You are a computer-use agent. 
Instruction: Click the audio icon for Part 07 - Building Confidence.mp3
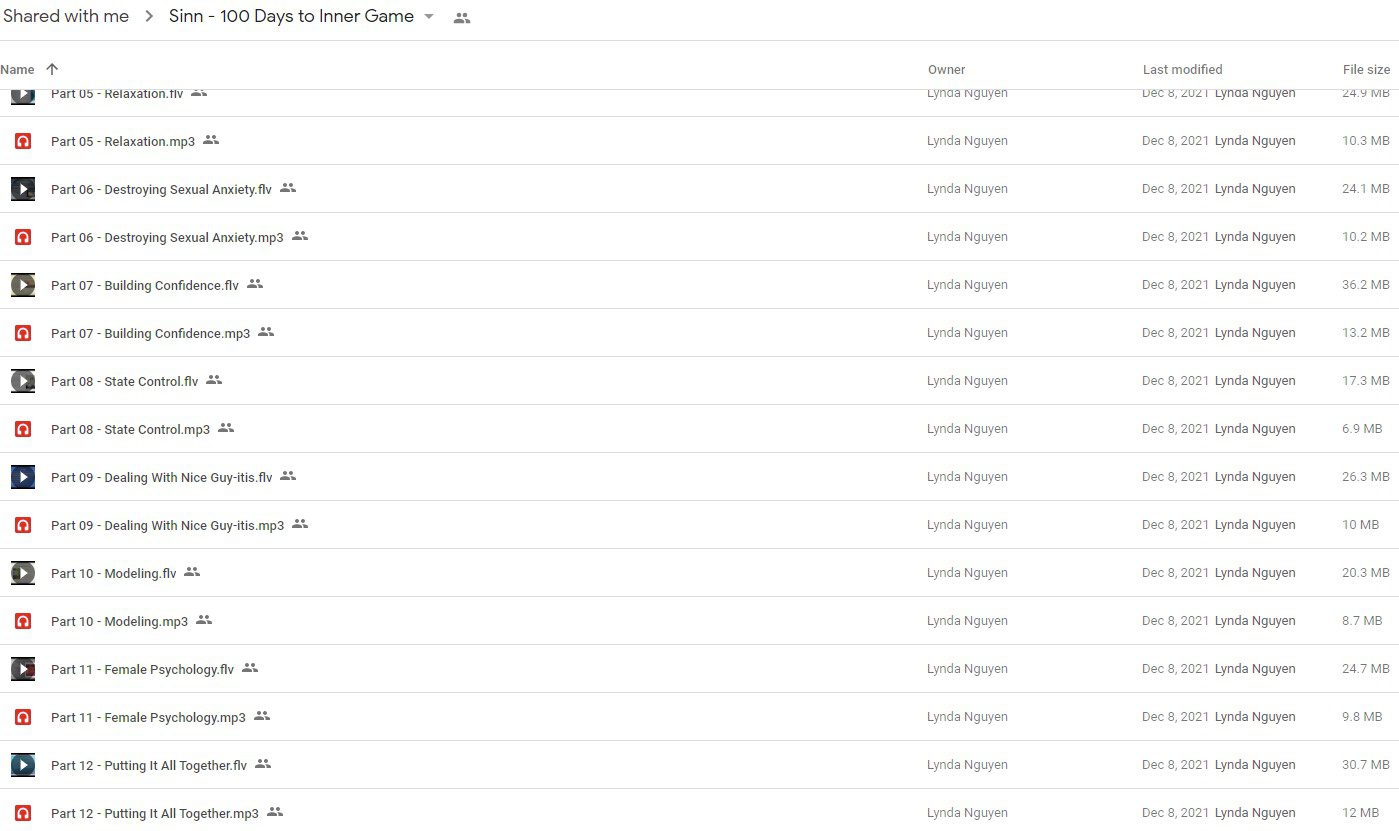pyautogui.click(x=23, y=333)
